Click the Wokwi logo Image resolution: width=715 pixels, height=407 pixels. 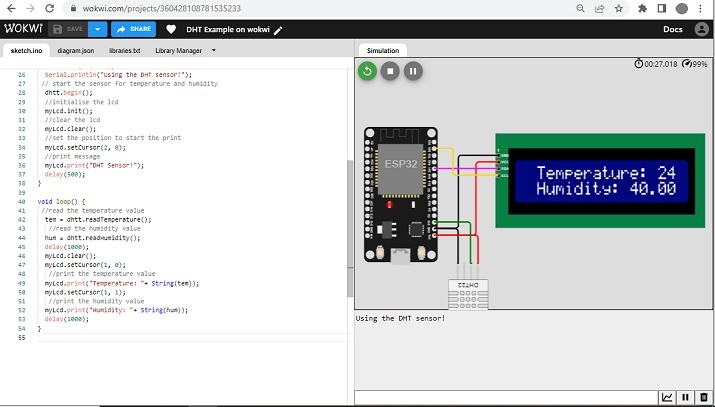23,29
